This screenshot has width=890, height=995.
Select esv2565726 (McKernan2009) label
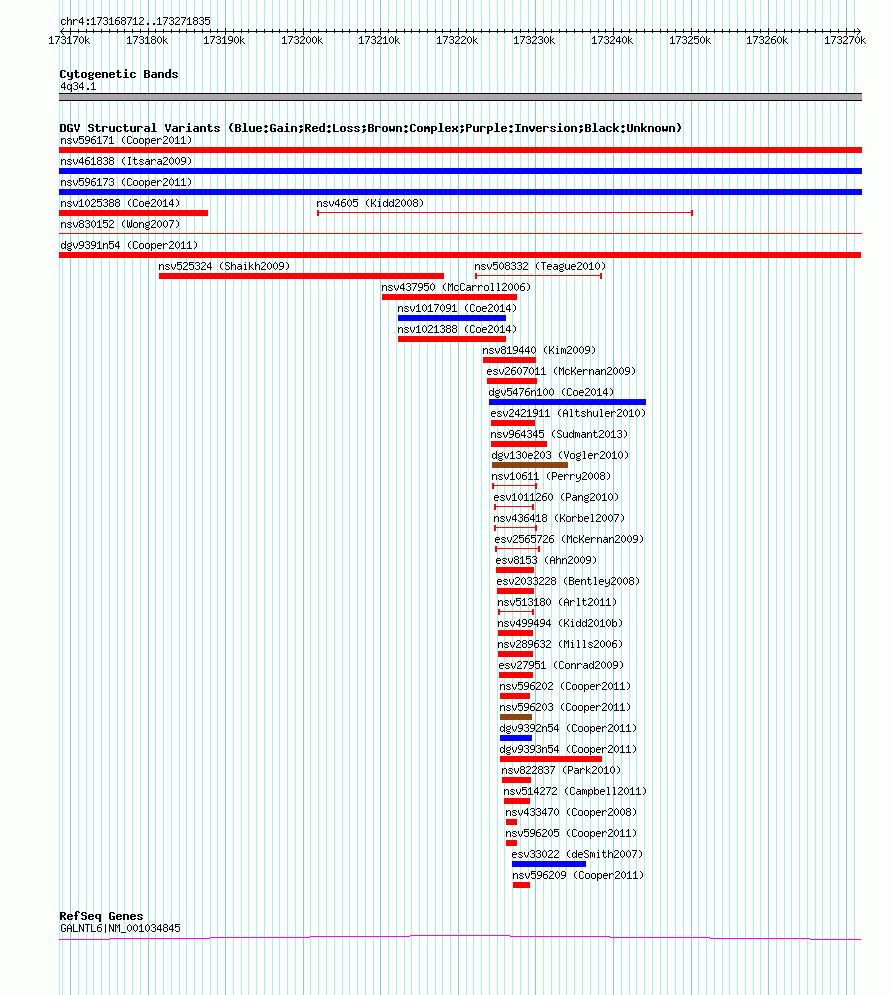pos(569,538)
